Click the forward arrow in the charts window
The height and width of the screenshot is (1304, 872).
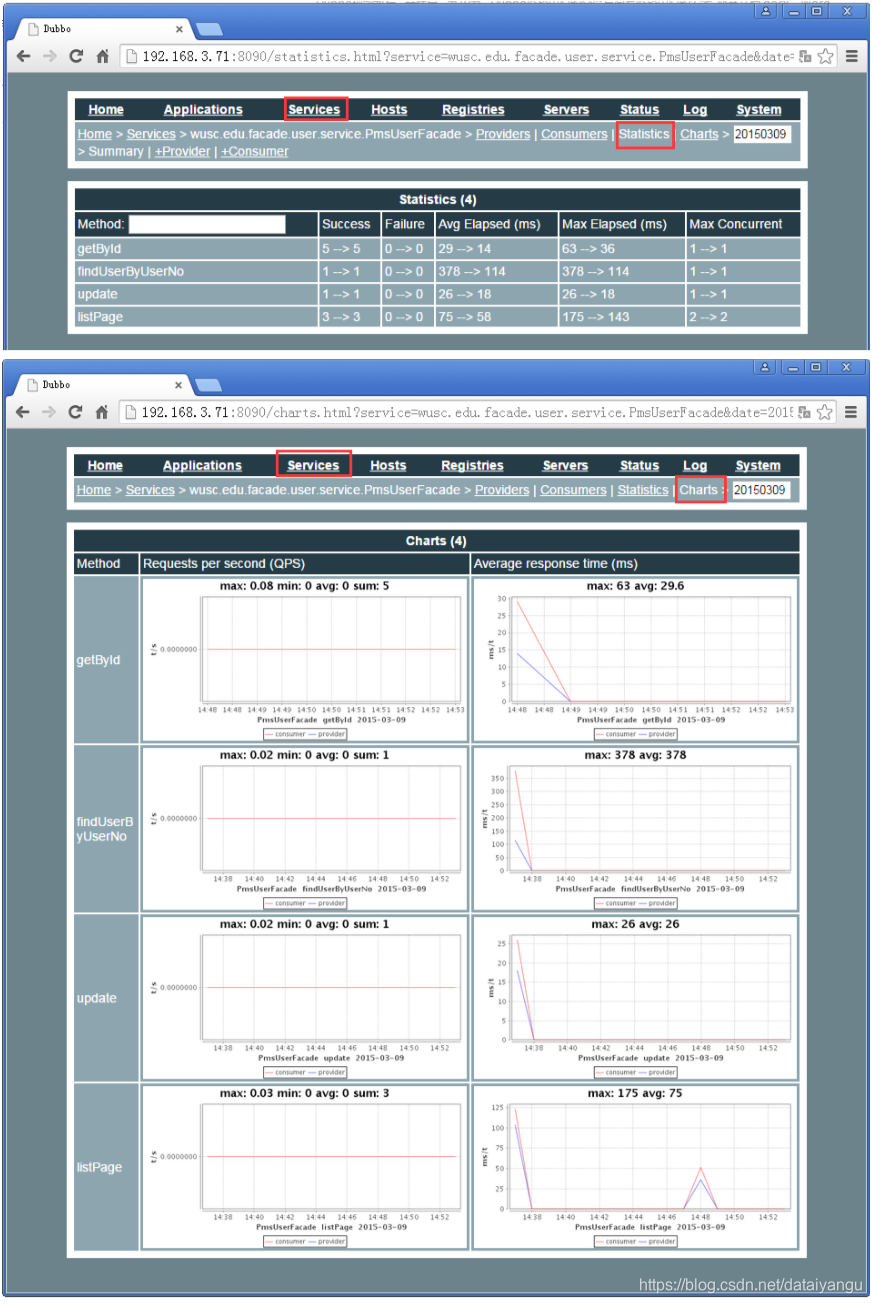coord(49,412)
